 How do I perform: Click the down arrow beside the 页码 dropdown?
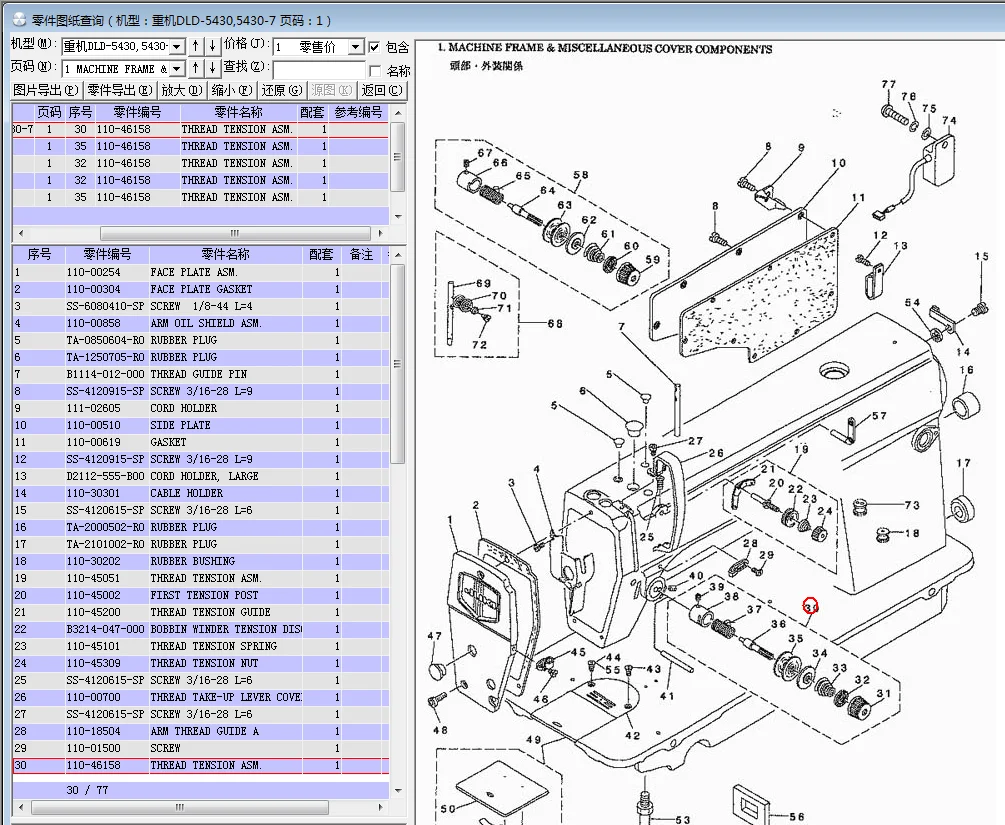pos(212,68)
